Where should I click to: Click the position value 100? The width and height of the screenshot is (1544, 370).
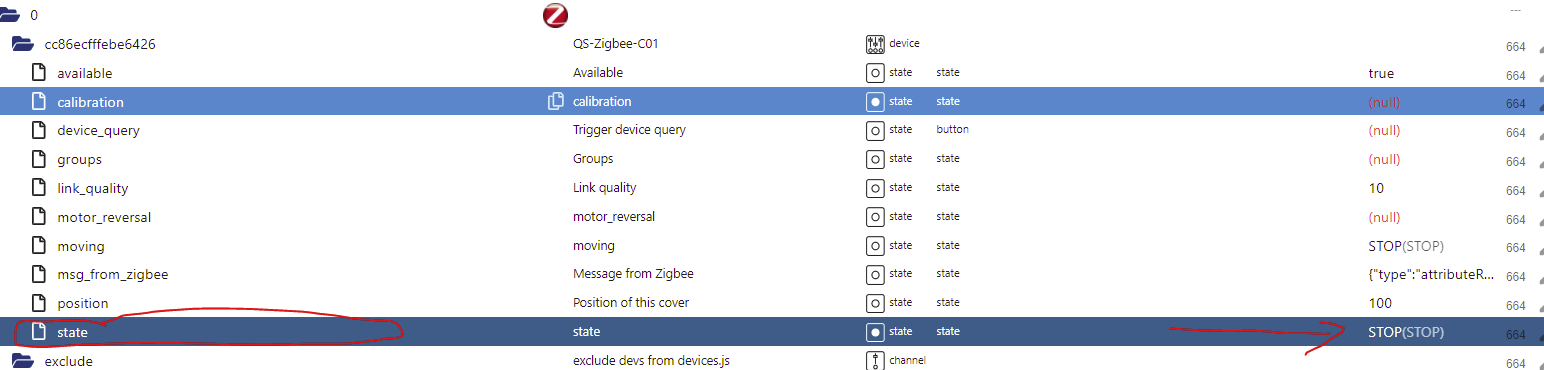point(1380,303)
